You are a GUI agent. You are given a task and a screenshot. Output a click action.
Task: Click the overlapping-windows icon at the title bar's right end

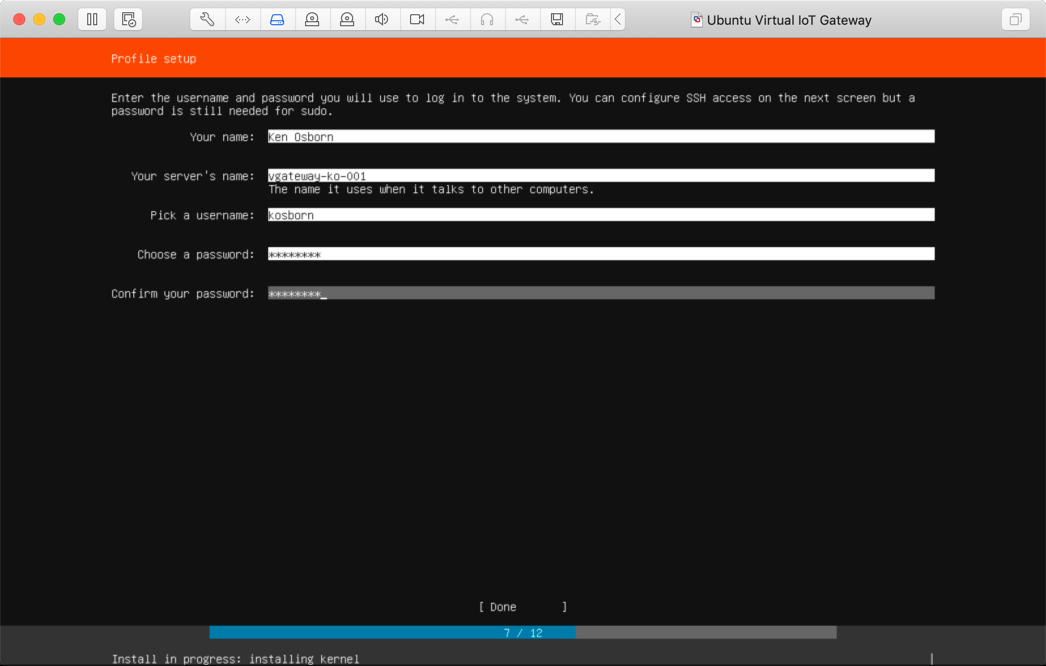tap(1015, 19)
